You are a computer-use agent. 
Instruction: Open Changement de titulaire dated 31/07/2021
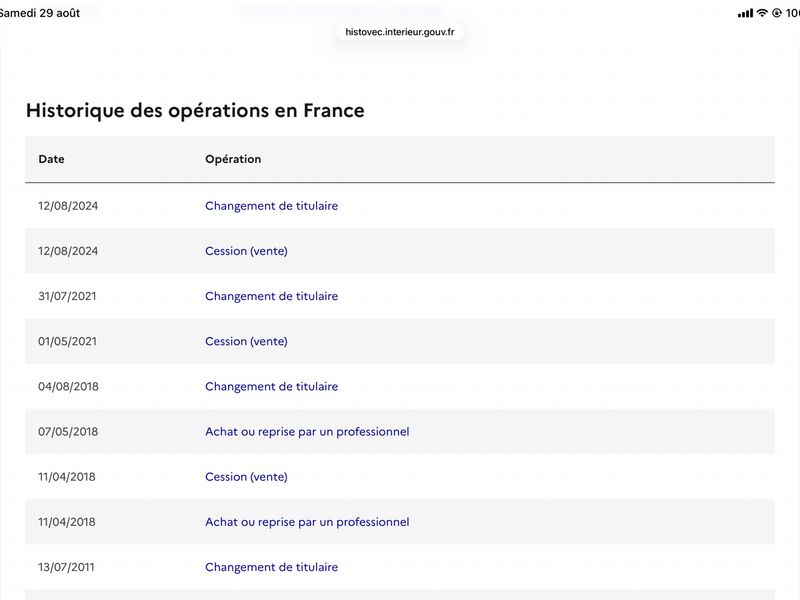click(271, 296)
